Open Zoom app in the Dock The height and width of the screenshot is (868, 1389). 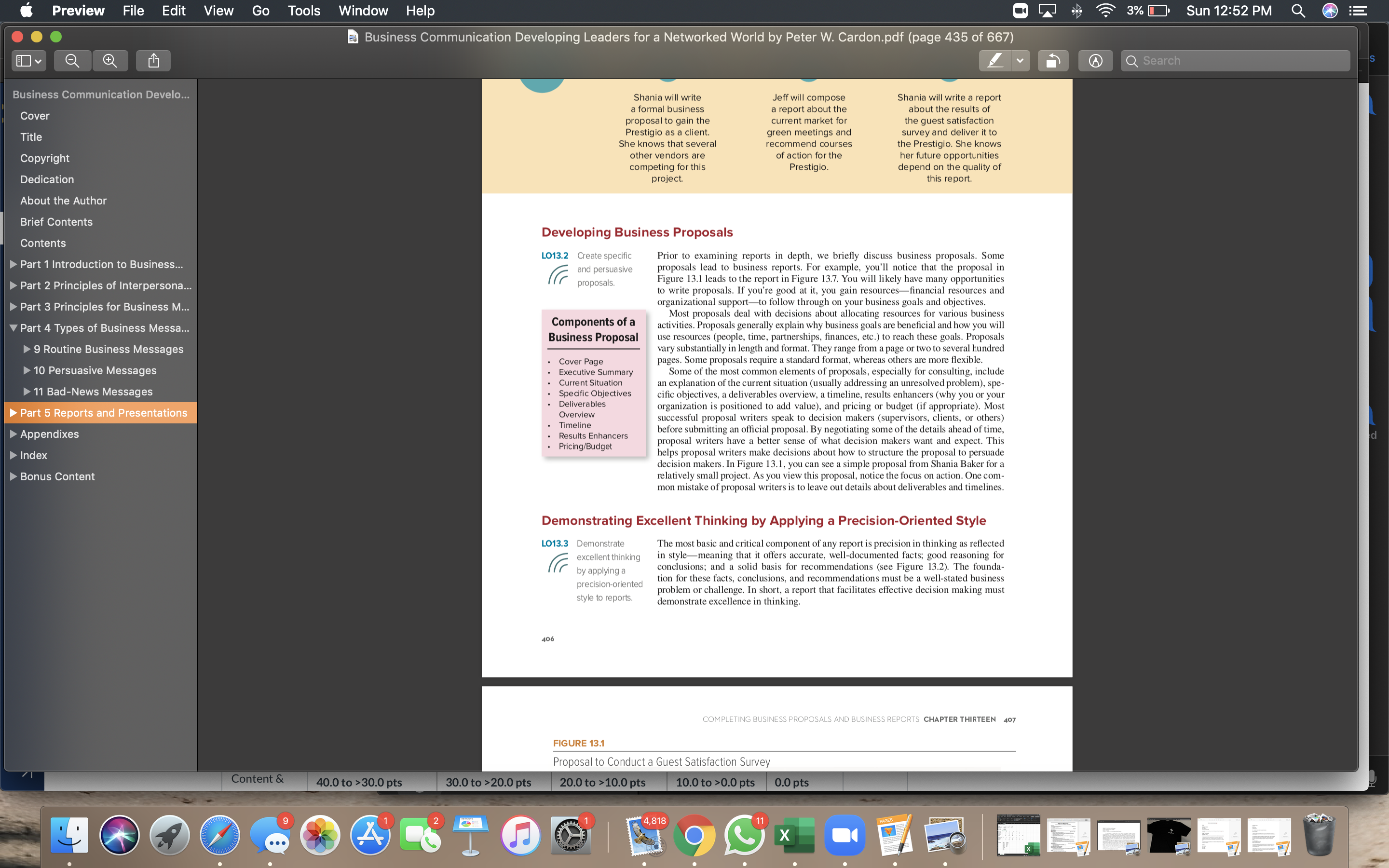coord(845,835)
